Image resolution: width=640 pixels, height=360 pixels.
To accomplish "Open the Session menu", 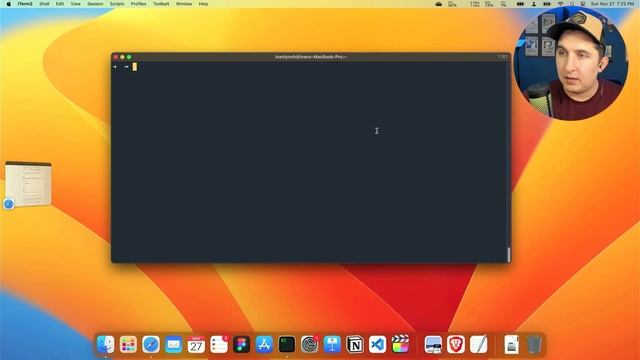I will tap(95, 4).
